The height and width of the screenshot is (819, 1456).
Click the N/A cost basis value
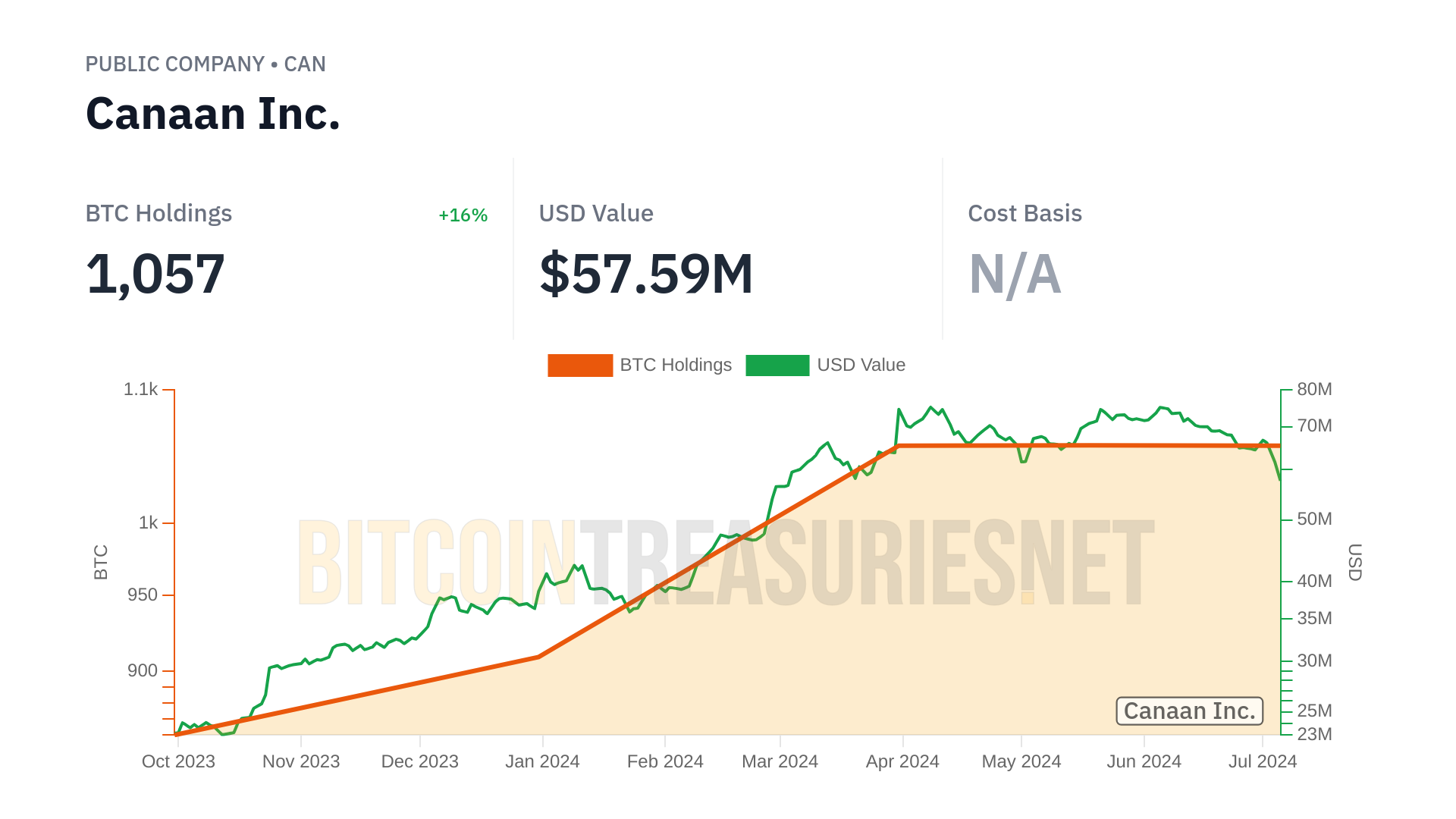click(1015, 274)
